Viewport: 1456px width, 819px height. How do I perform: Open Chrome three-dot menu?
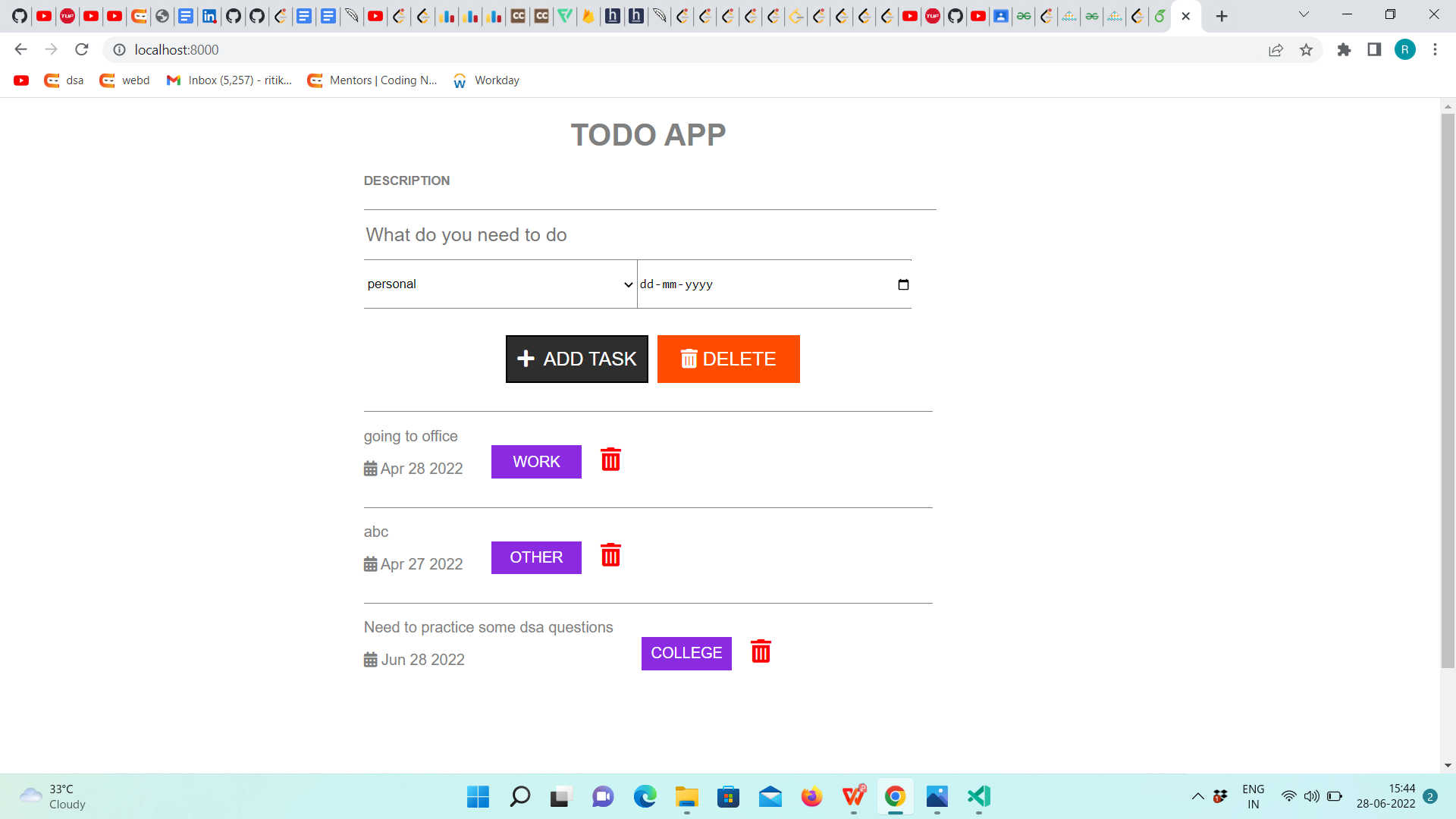1435,49
